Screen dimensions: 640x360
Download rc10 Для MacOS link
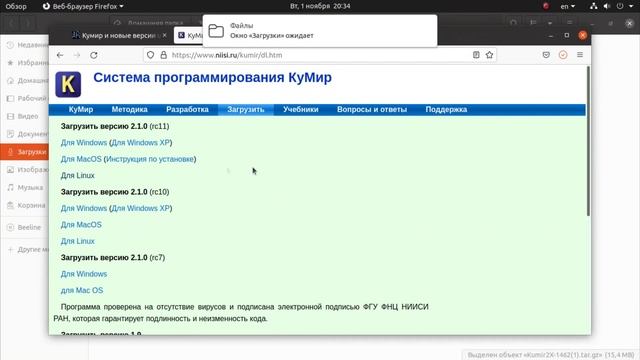(81, 225)
